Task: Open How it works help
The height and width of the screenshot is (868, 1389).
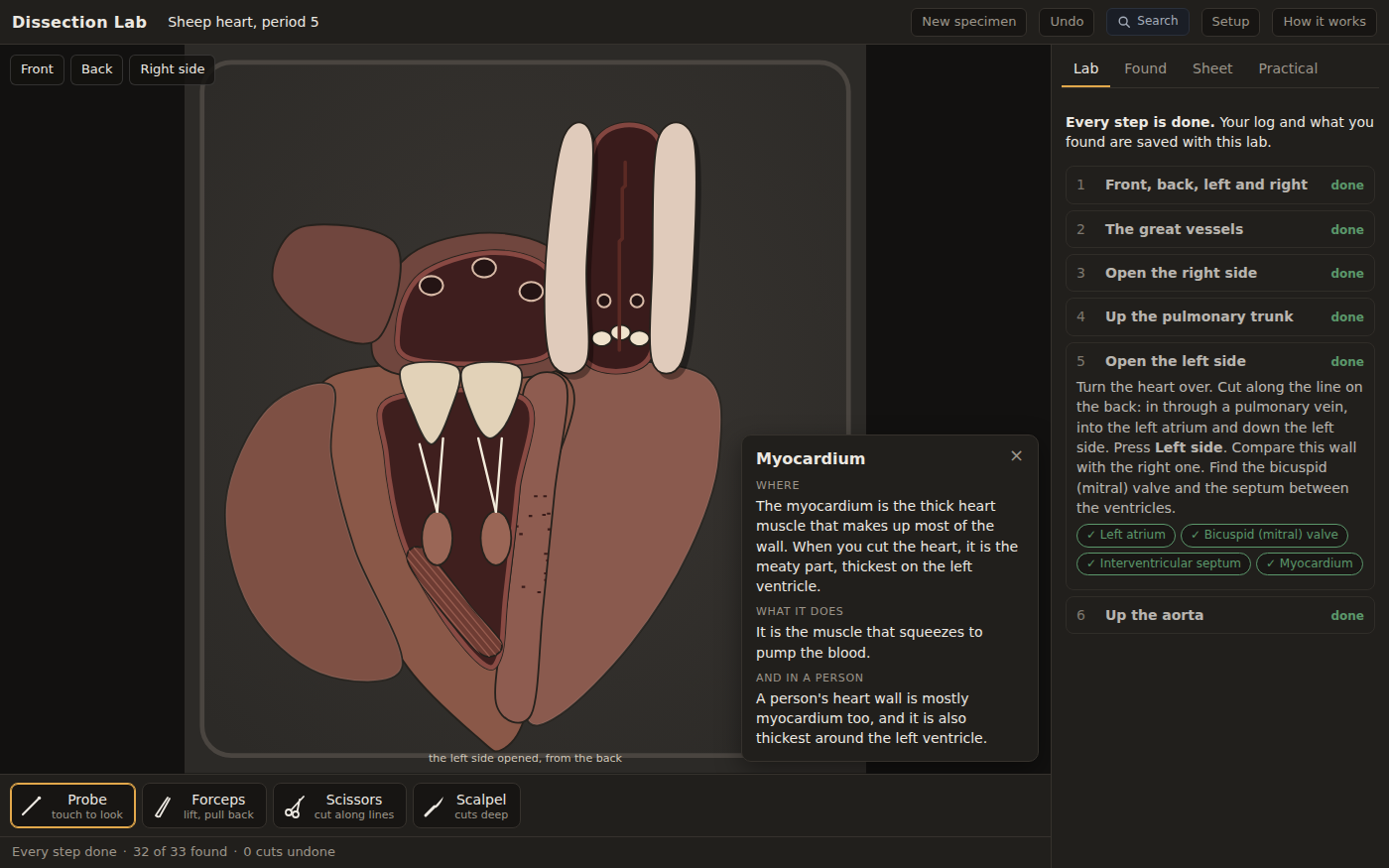Action: point(1324,22)
